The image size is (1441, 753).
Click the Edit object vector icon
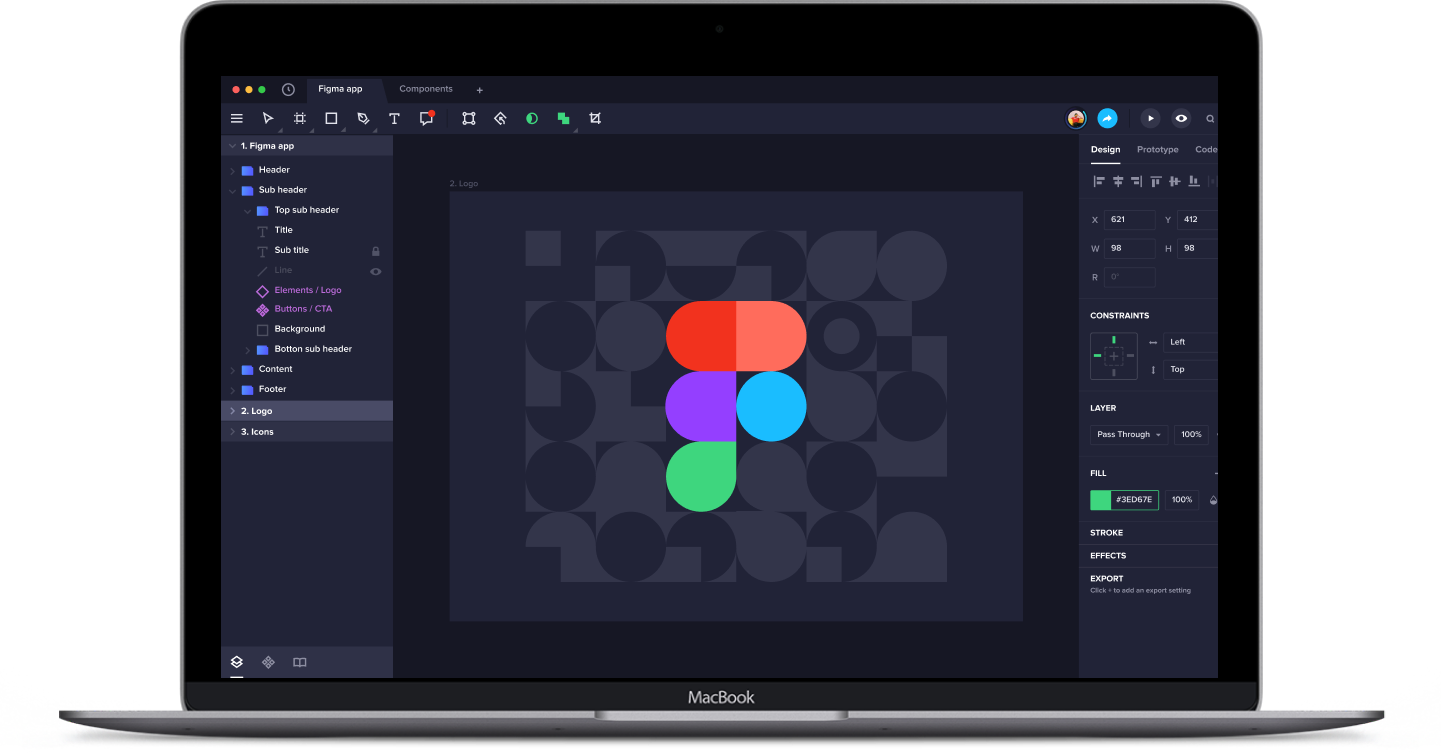coord(468,118)
